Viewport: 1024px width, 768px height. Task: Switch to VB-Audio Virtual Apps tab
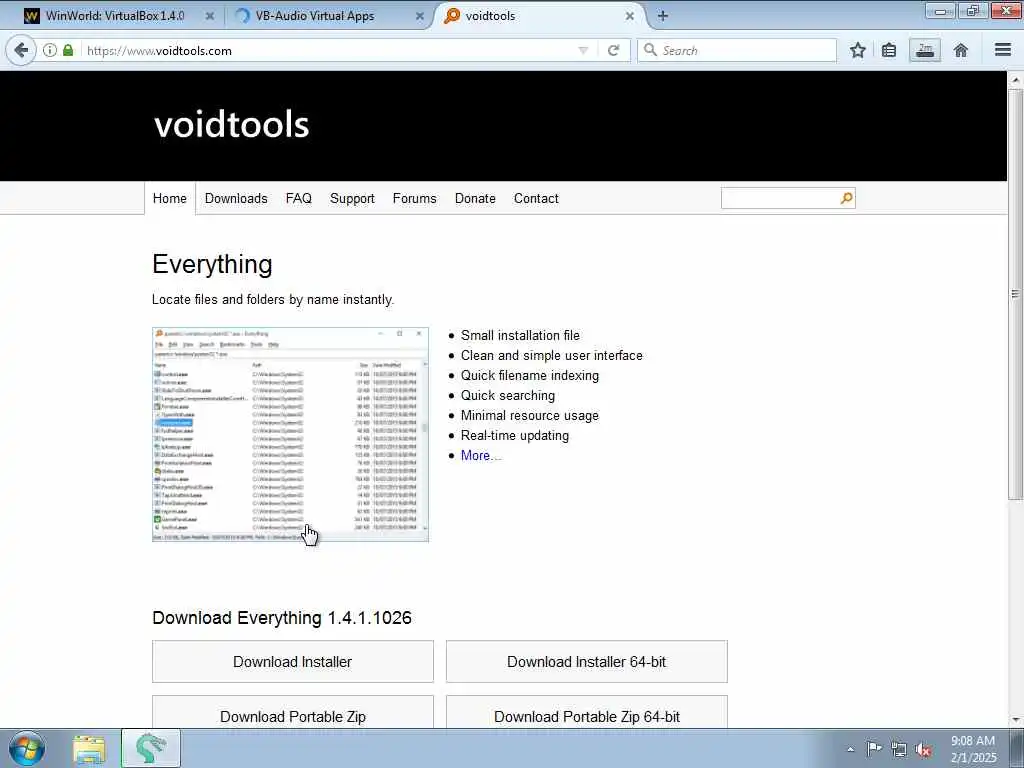point(315,16)
